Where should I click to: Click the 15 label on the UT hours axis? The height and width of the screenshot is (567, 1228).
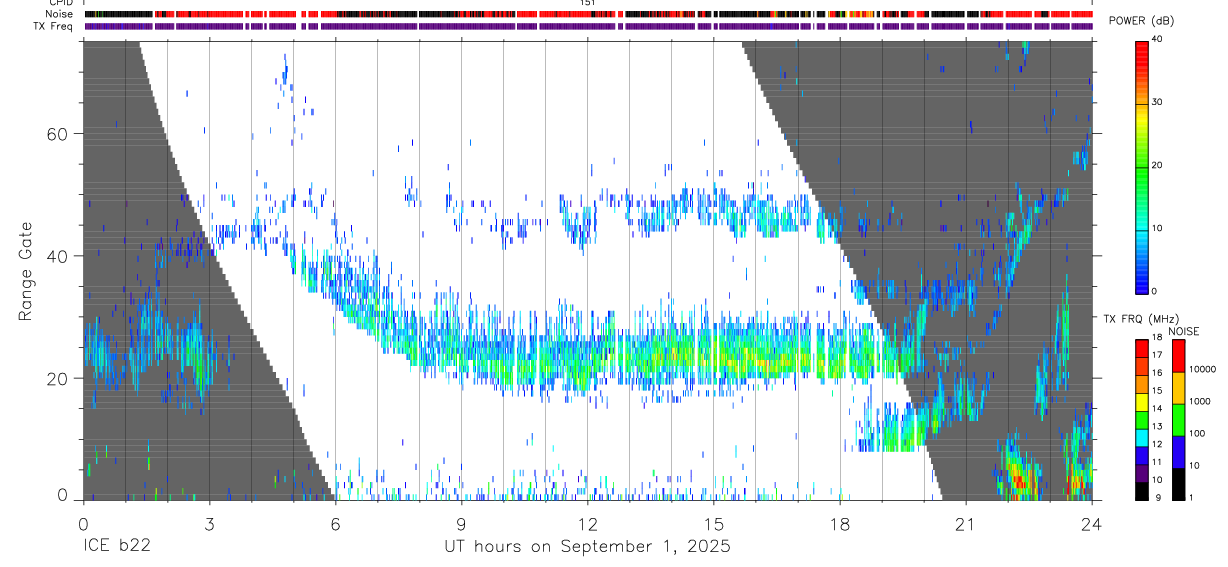click(x=713, y=524)
